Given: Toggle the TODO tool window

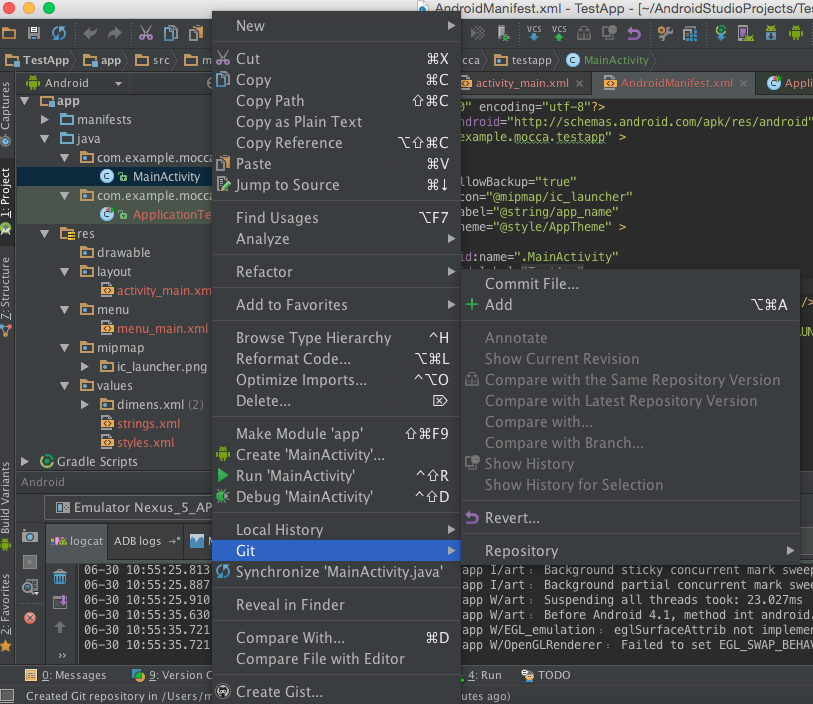Looking at the screenshot, I should (546, 675).
